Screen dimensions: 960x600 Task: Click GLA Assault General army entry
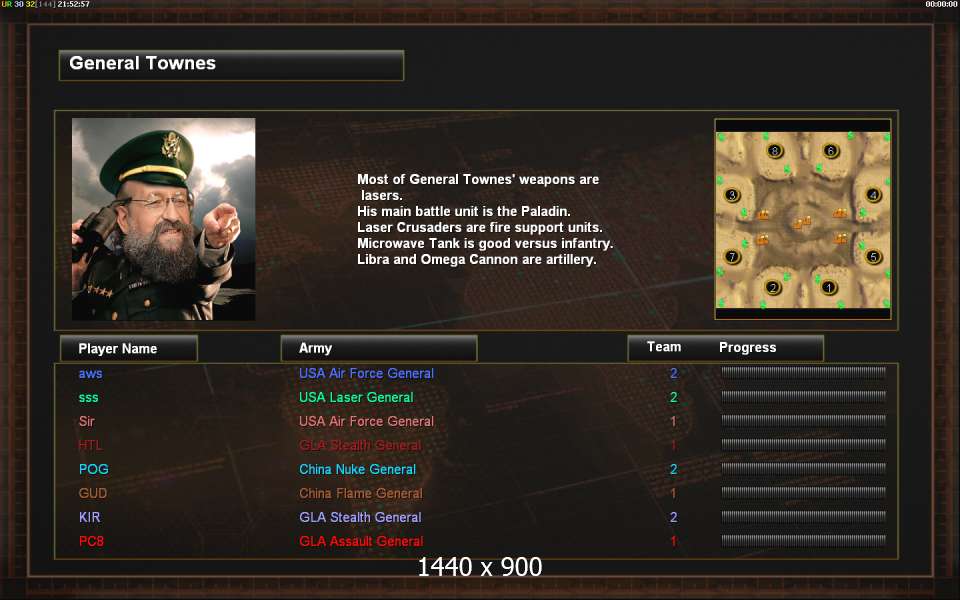pyautogui.click(x=361, y=541)
